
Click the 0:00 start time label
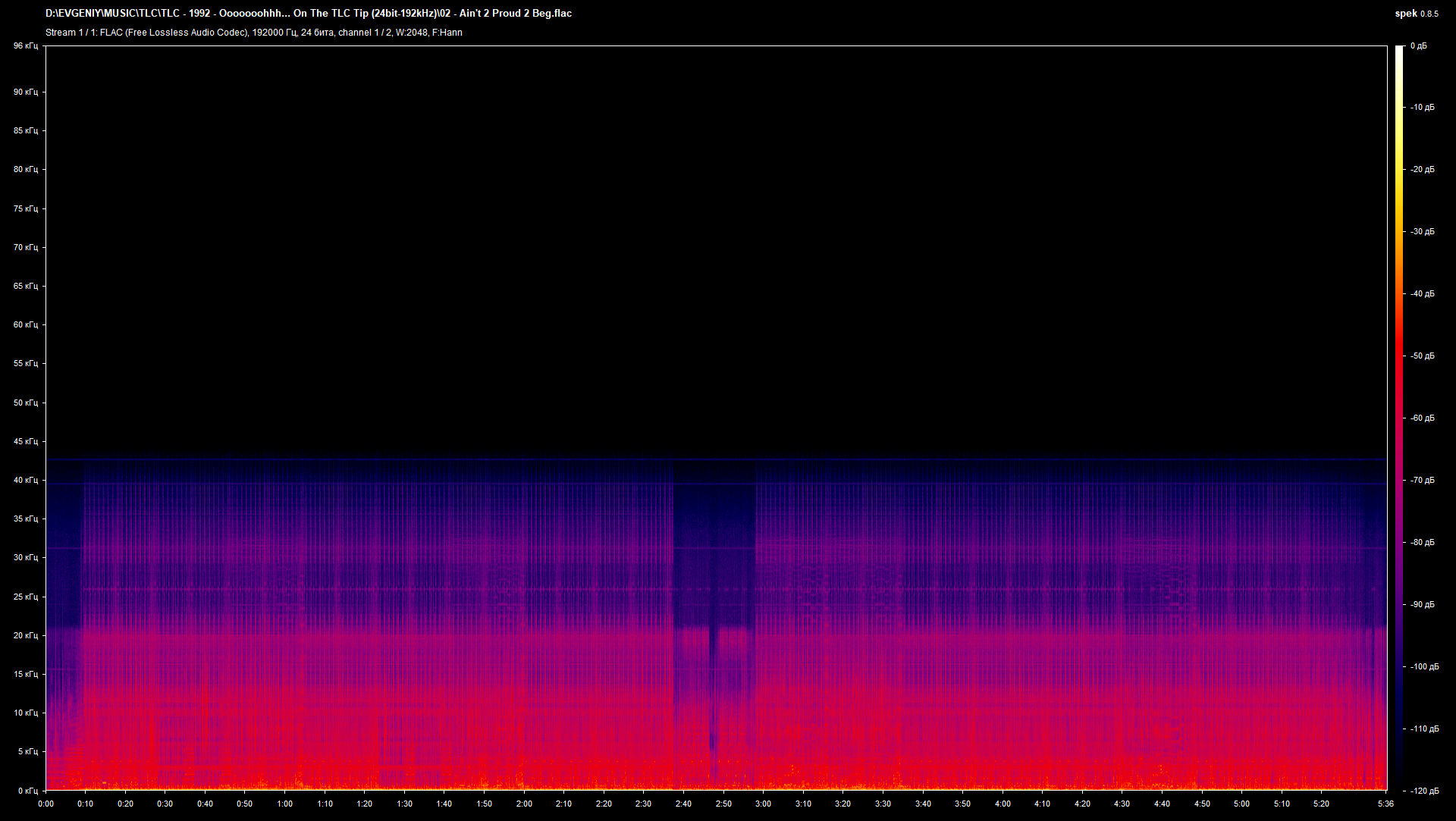45,804
